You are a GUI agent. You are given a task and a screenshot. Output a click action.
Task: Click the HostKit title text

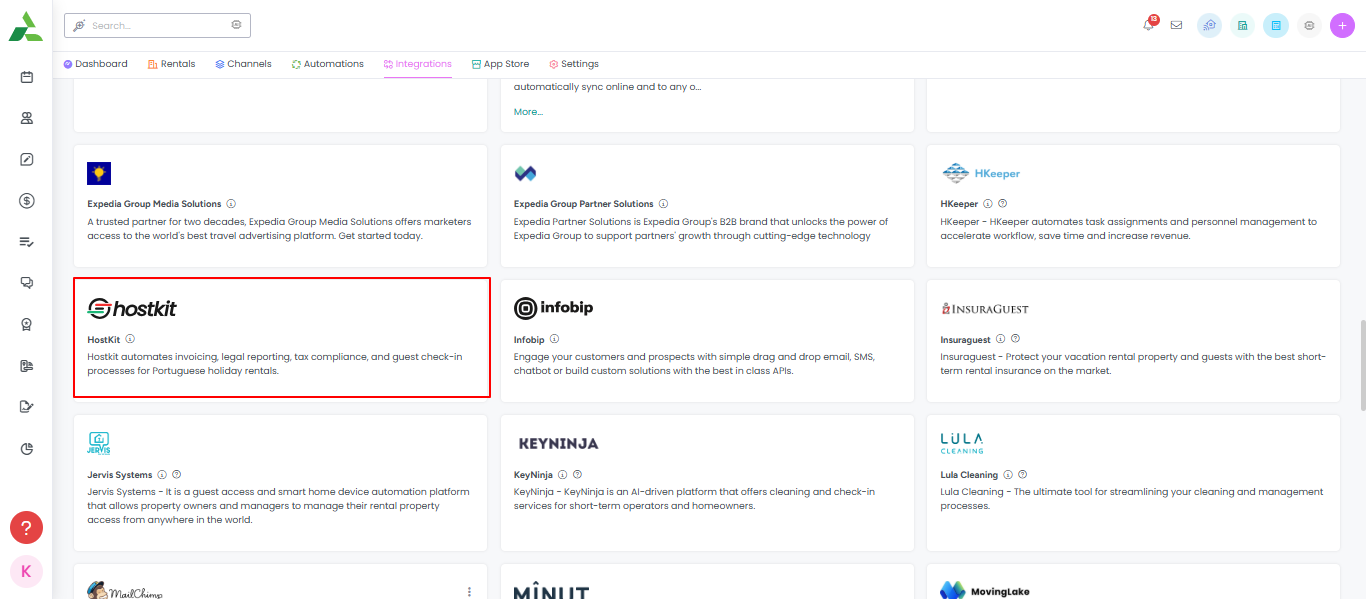[103, 340]
